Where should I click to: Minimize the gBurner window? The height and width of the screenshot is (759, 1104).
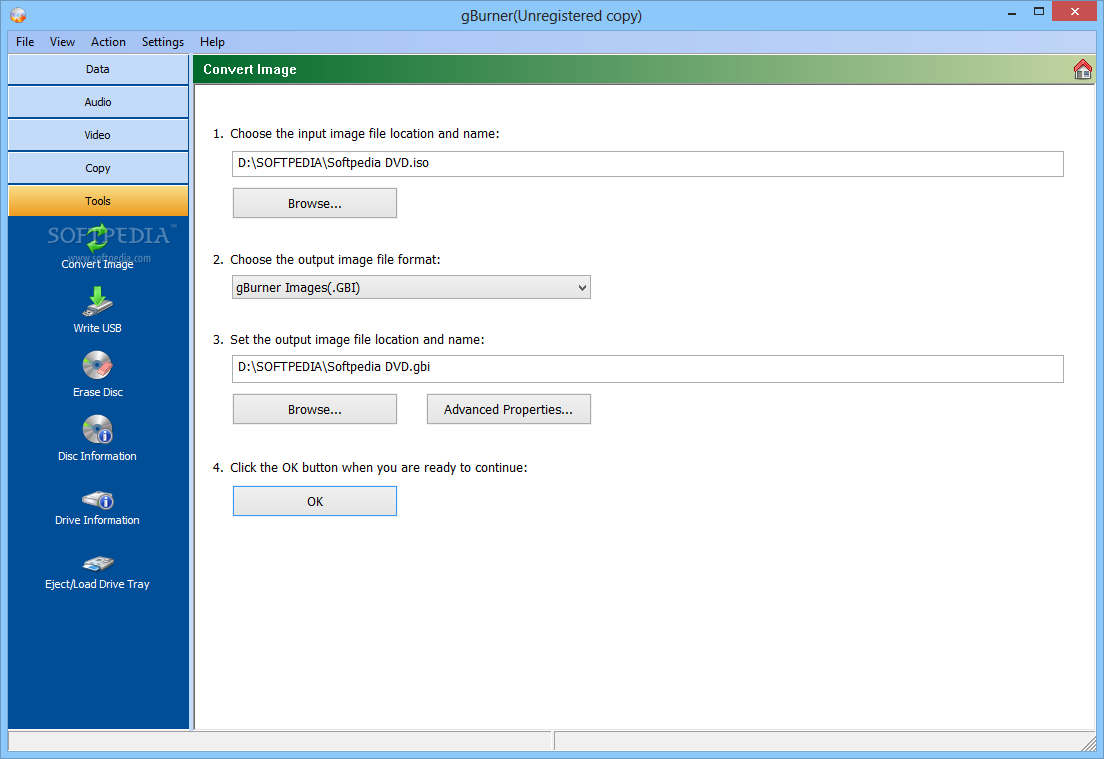tap(1012, 12)
